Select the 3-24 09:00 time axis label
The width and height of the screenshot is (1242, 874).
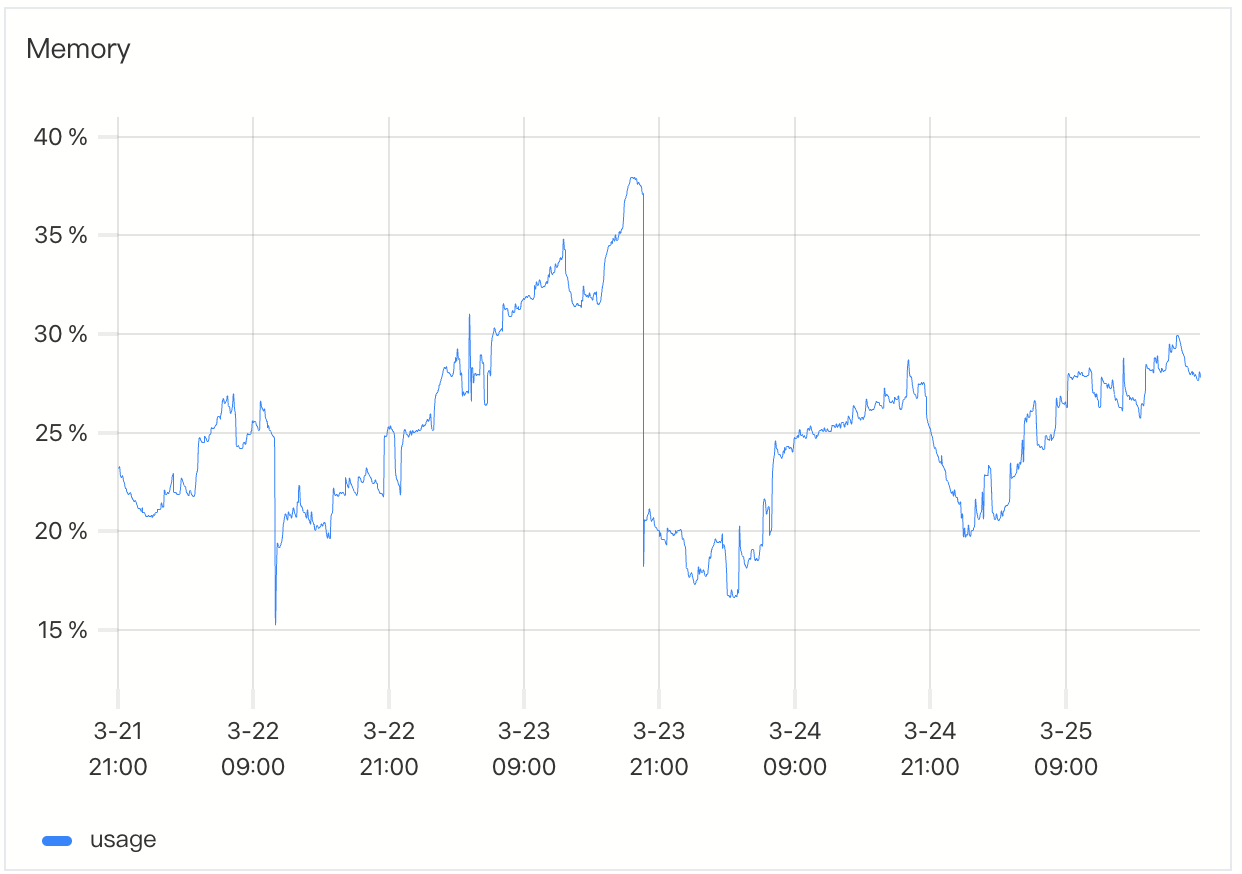tap(794, 749)
